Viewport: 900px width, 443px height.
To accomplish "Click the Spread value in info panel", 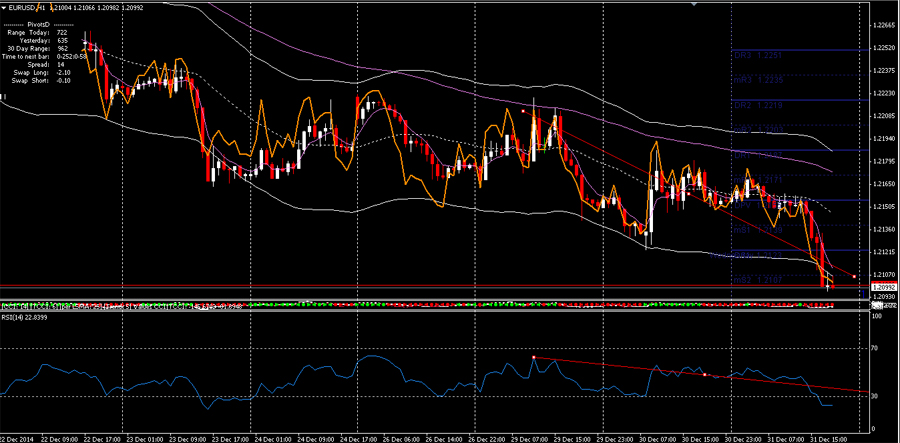I will click(x=62, y=64).
